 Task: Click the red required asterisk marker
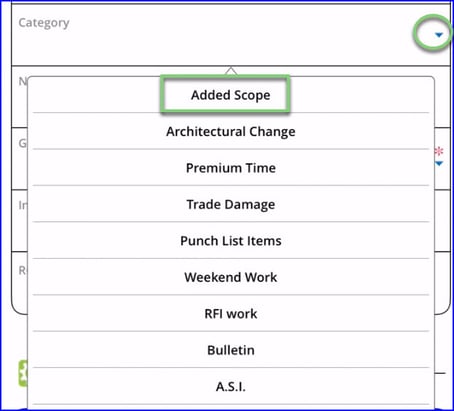click(x=439, y=151)
